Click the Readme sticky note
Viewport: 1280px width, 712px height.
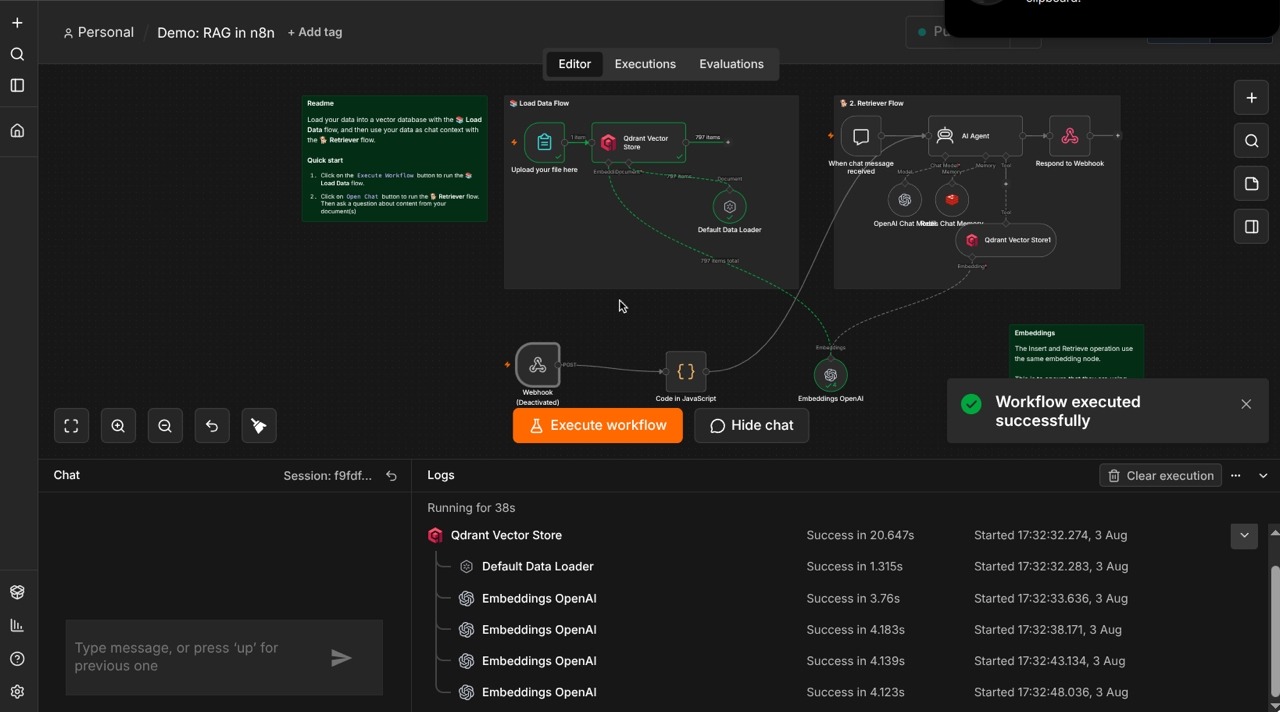click(x=394, y=158)
